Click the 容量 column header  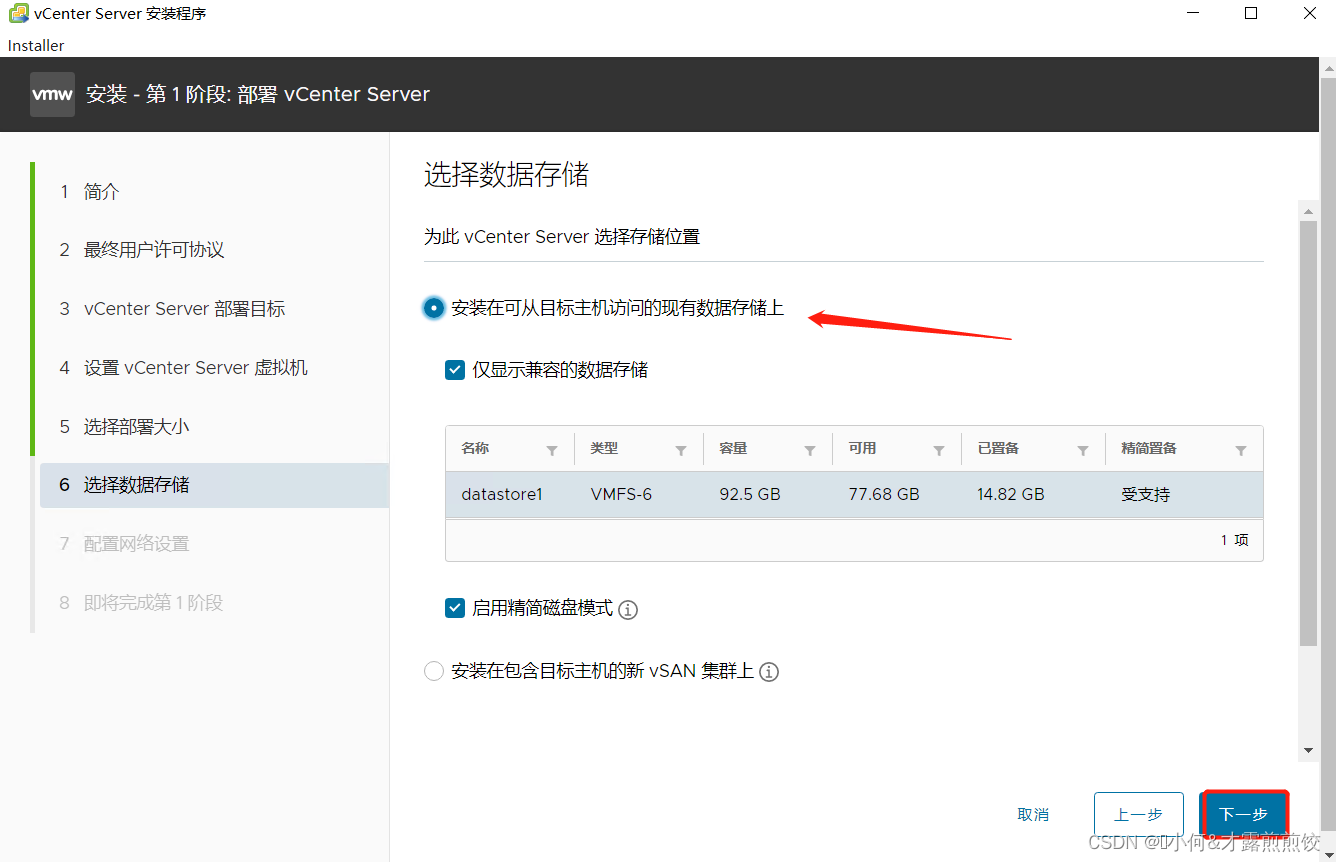[x=733, y=448]
